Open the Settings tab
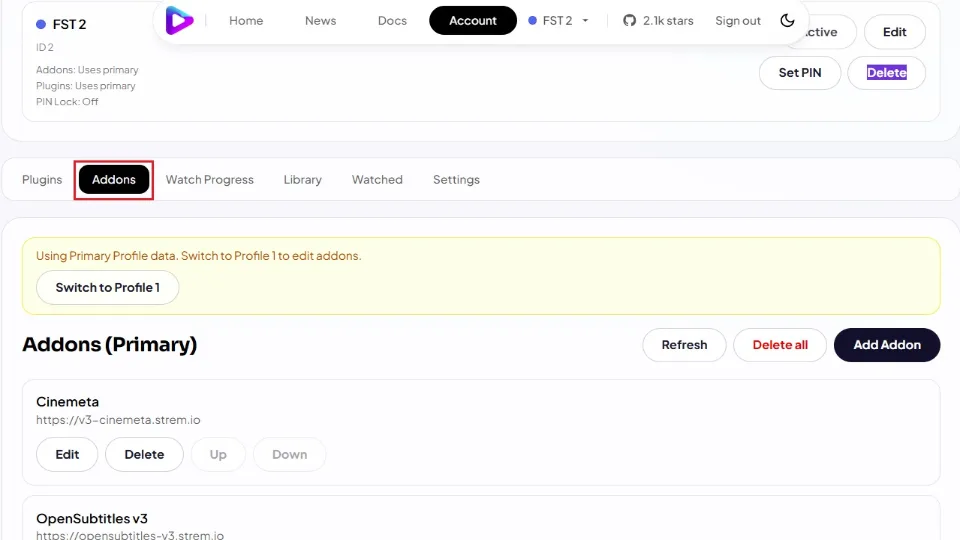 456,179
